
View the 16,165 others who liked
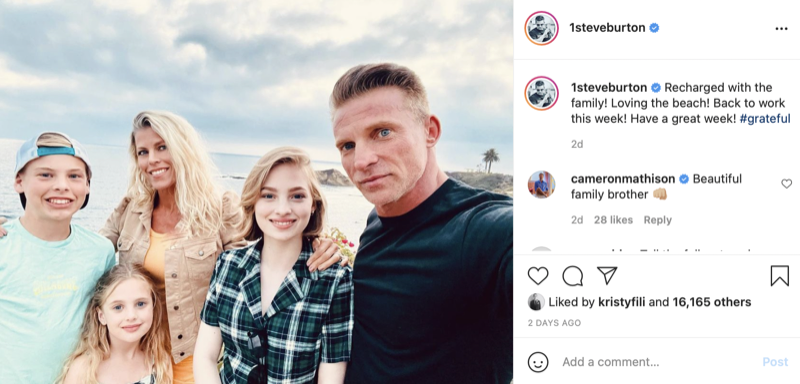pyautogui.click(x=712, y=302)
